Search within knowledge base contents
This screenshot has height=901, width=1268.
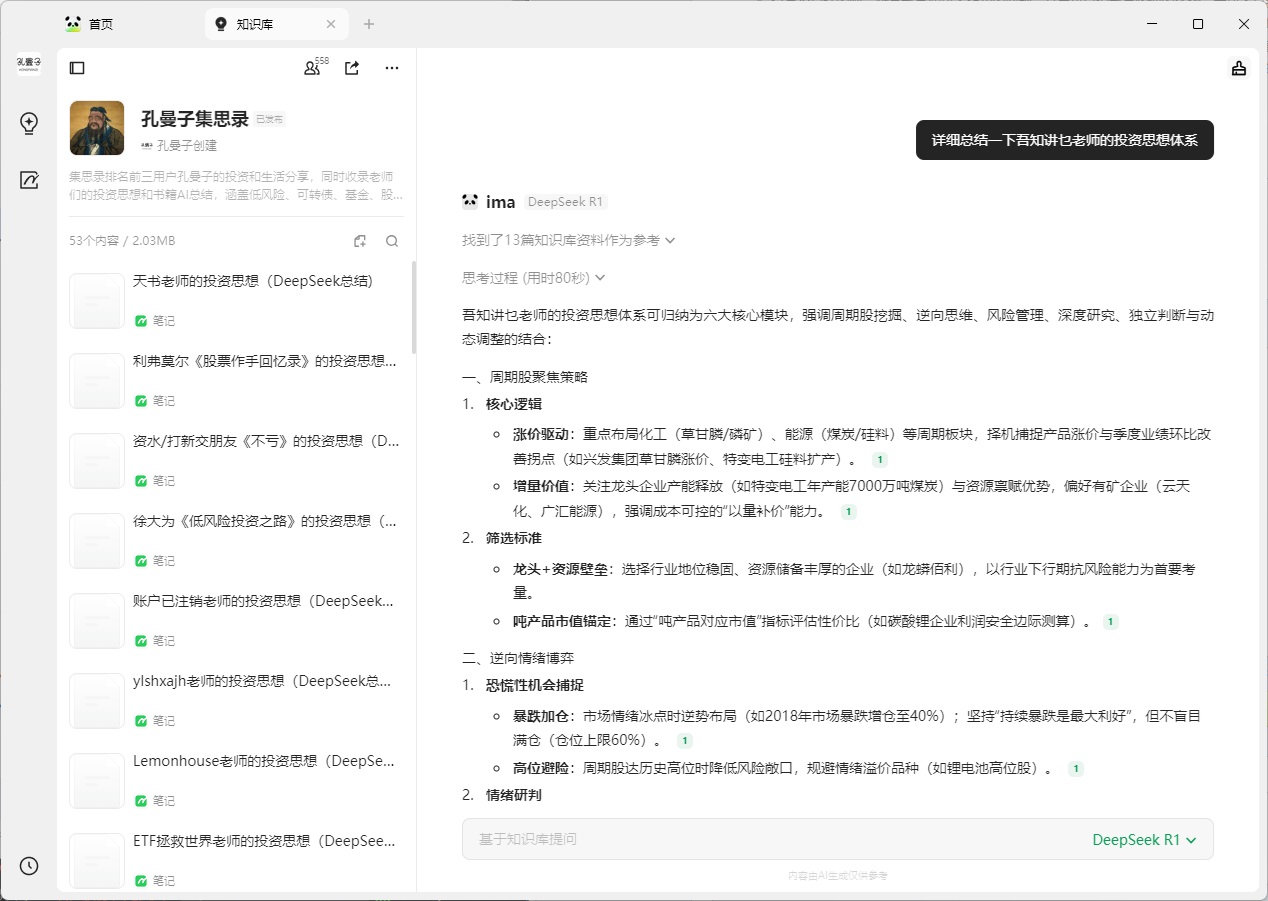click(392, 241)
